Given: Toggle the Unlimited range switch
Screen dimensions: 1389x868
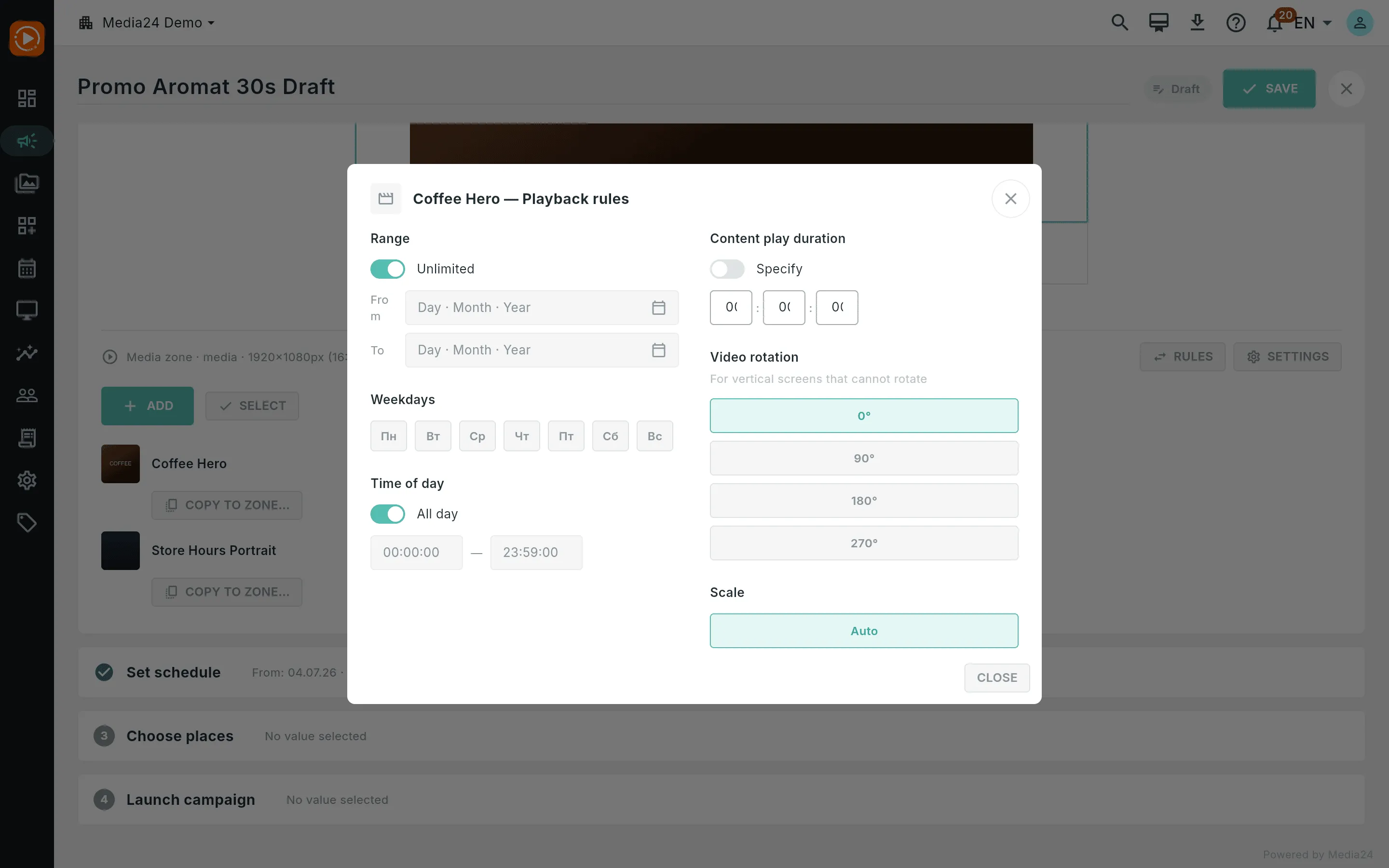Looking at the screenshot, I should 387,269.
